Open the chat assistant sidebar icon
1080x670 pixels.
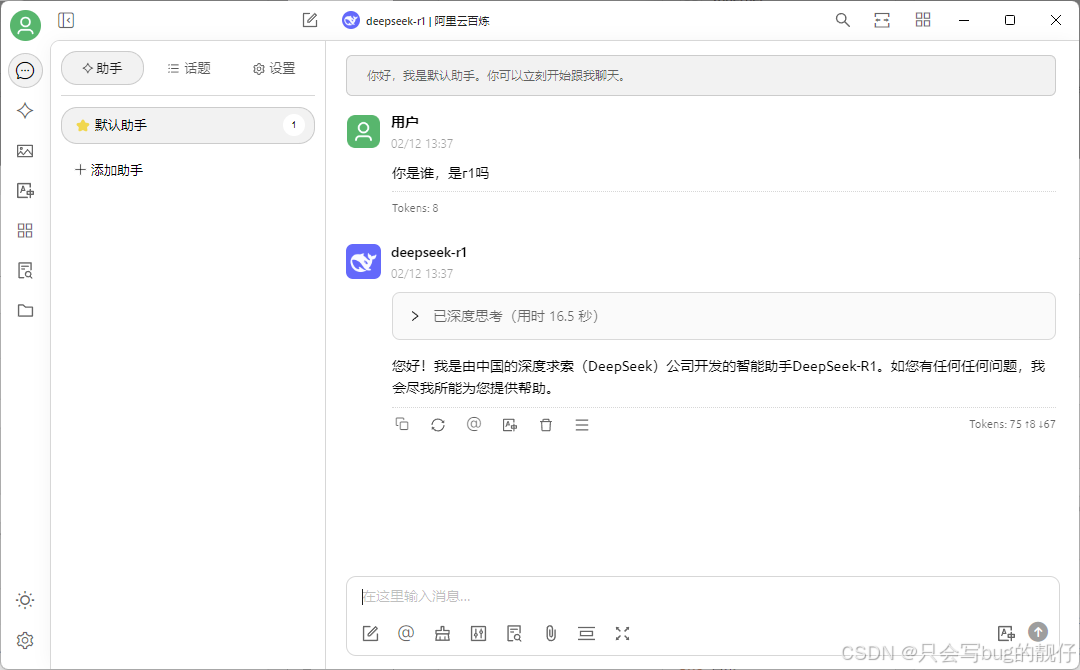25,70
